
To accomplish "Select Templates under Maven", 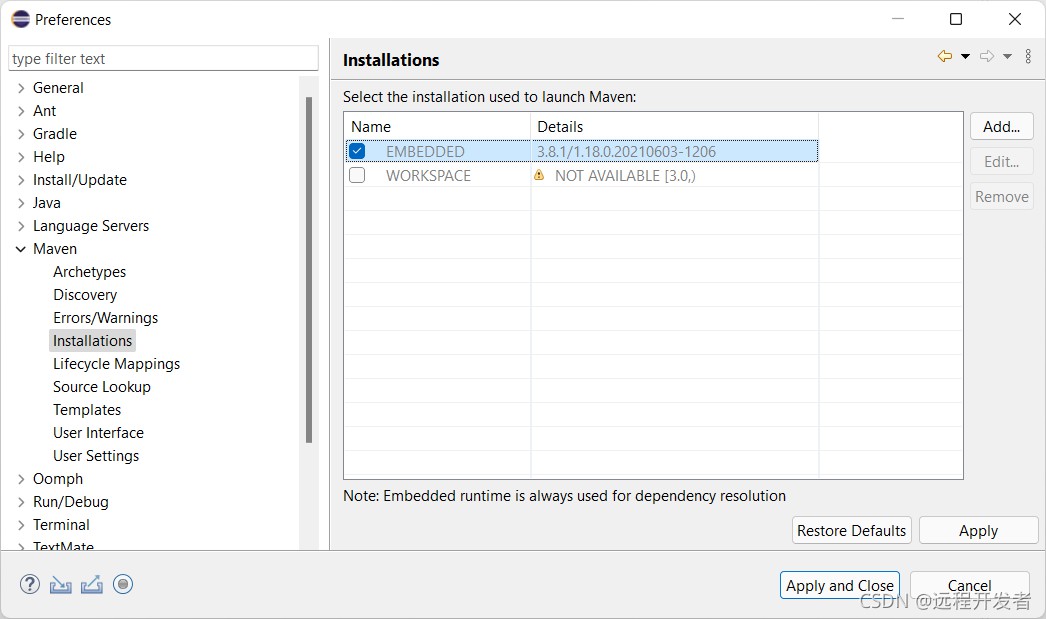I will click(x=87, y=410).
